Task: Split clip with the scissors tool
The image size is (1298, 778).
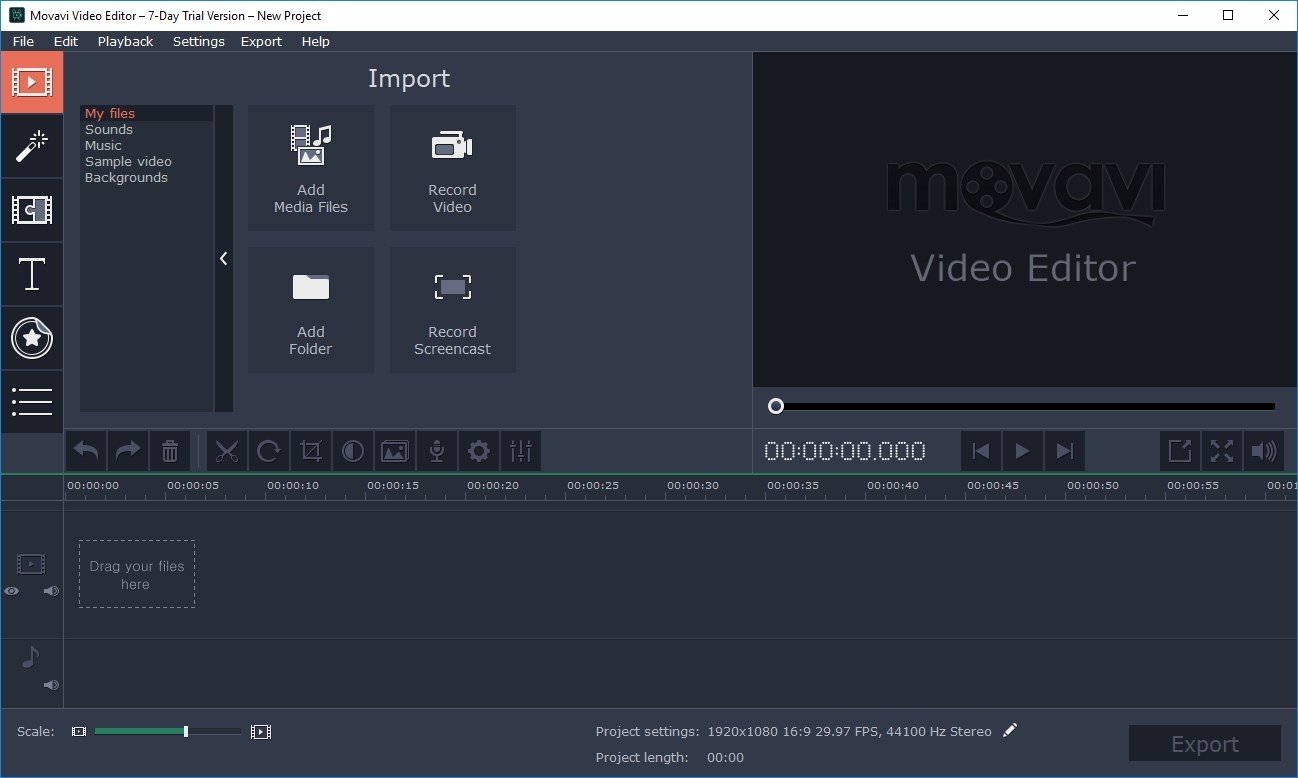Action: point(227,452)
